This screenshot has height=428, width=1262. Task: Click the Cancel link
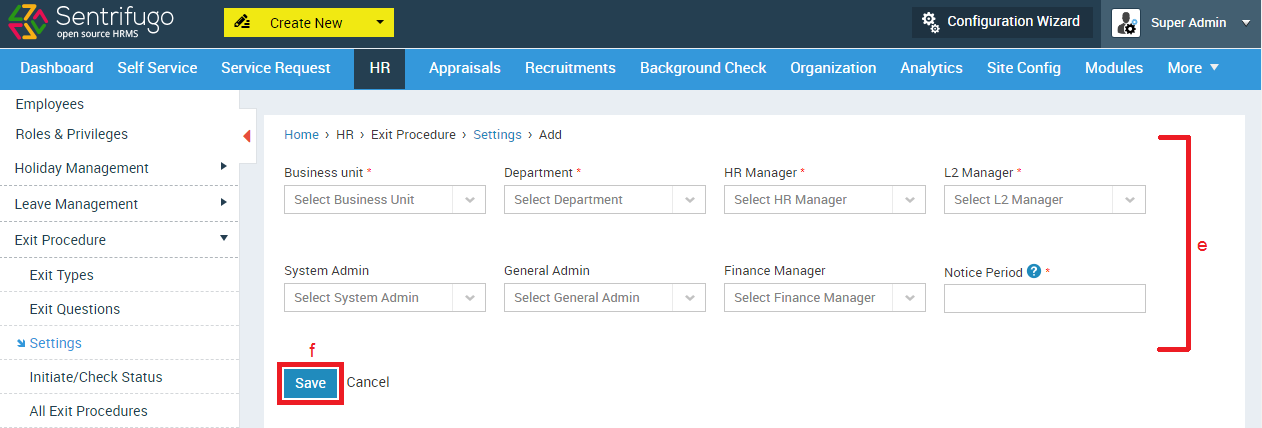[x=368, y=382]
